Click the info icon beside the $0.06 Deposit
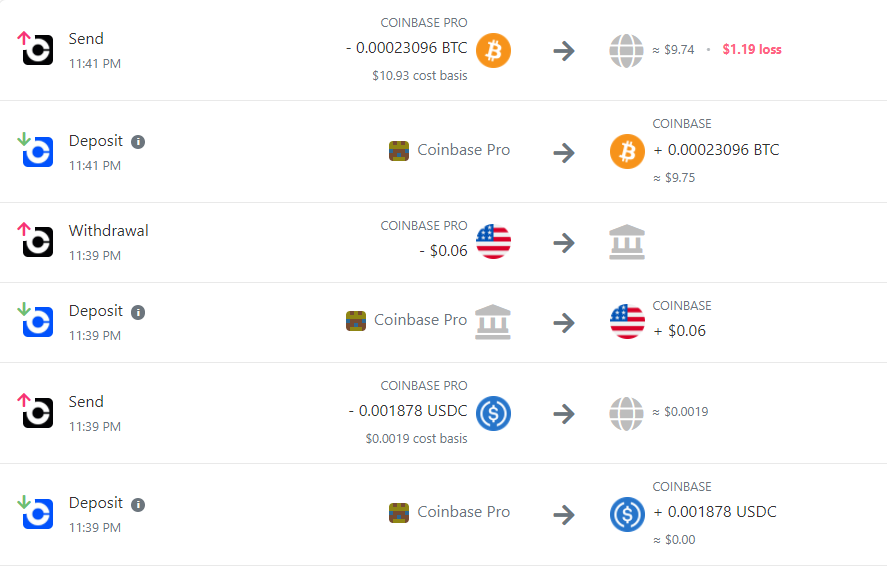This screenshot has width=887, height=568. (x=138, y=312)
